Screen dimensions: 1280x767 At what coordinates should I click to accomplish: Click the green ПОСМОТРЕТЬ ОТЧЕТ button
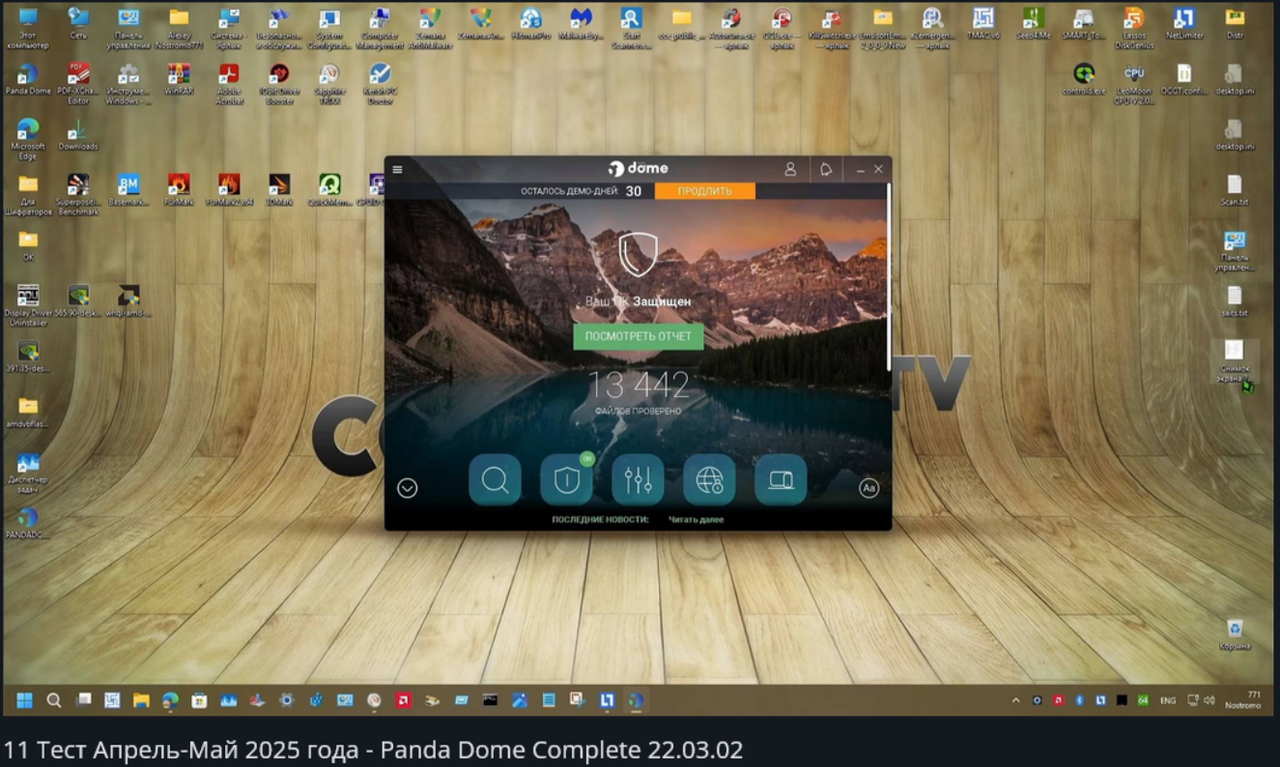[638, 336]
